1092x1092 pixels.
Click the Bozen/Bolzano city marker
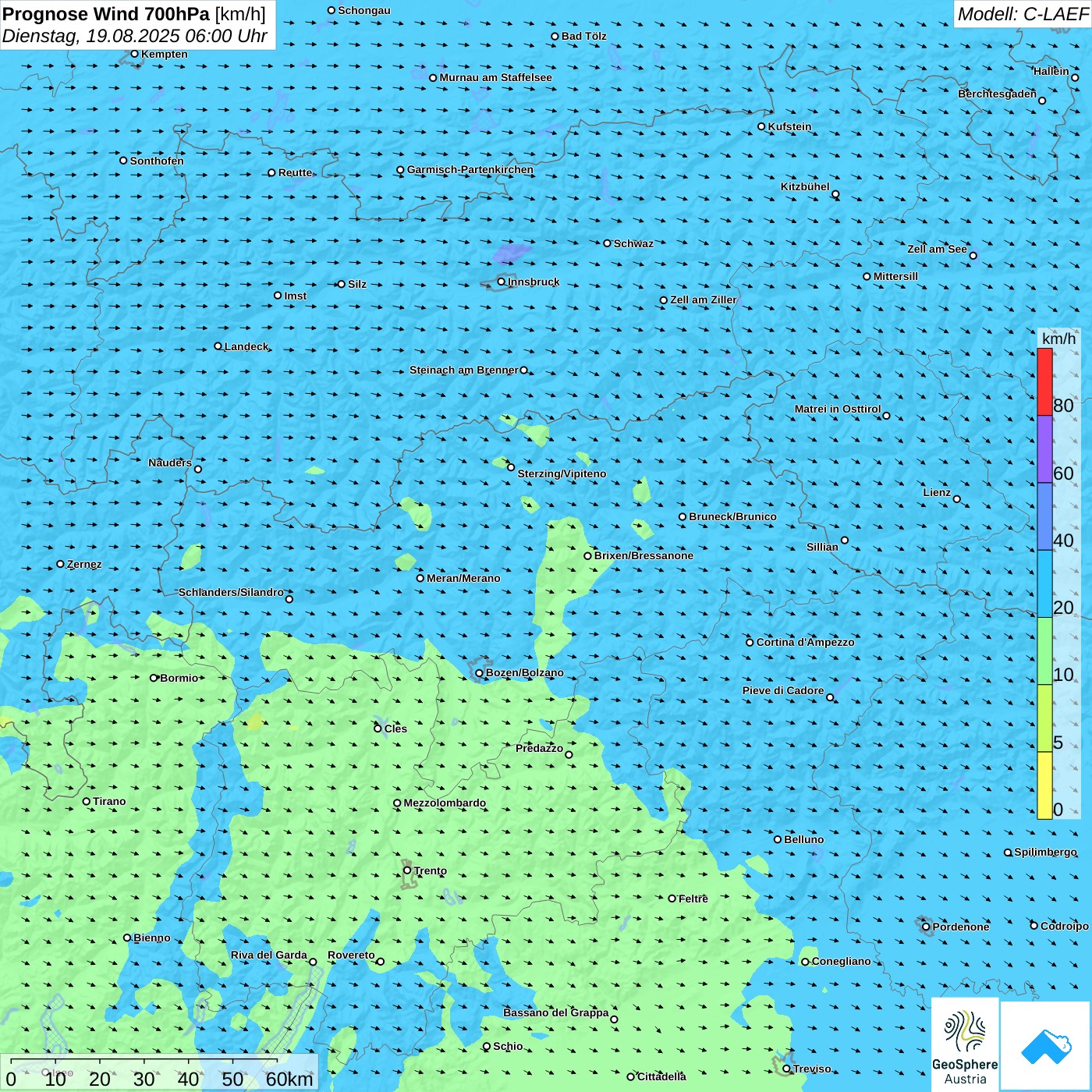coord(480,673)
